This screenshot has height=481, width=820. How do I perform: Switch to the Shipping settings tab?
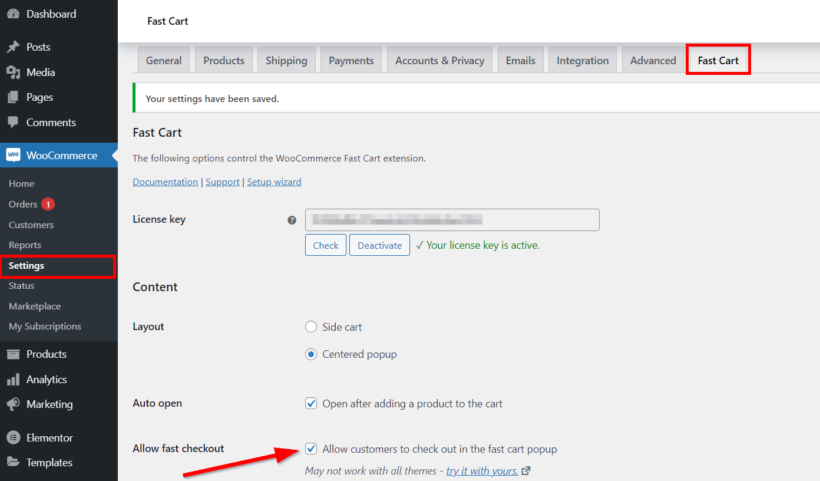tap(286, 61)
